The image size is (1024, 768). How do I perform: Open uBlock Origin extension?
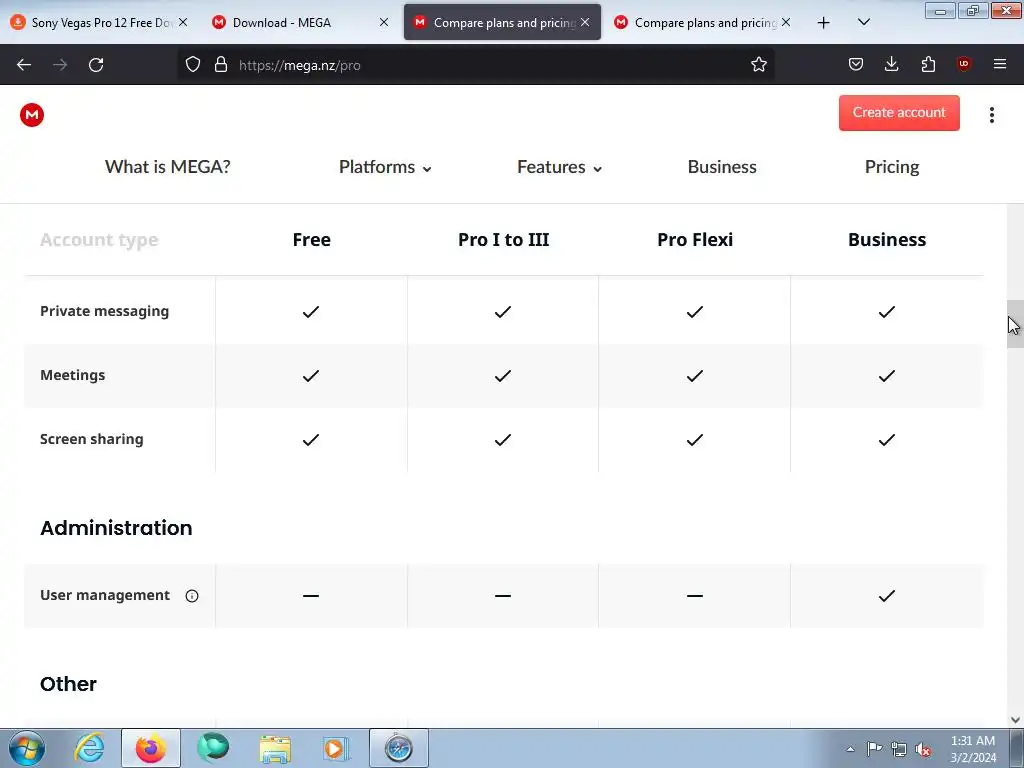[x=963, y=63]
